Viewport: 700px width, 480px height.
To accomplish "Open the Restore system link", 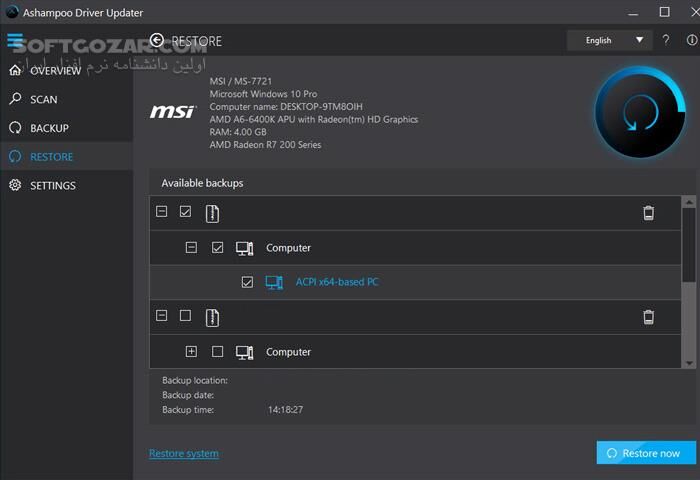I will click(184, 454).
